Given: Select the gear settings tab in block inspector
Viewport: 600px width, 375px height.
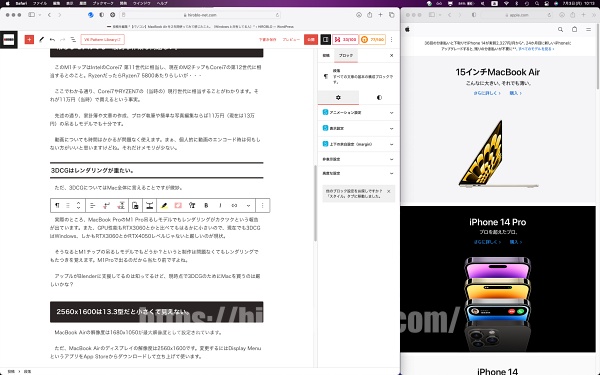Looking at the screenshot, I should 338,98.
